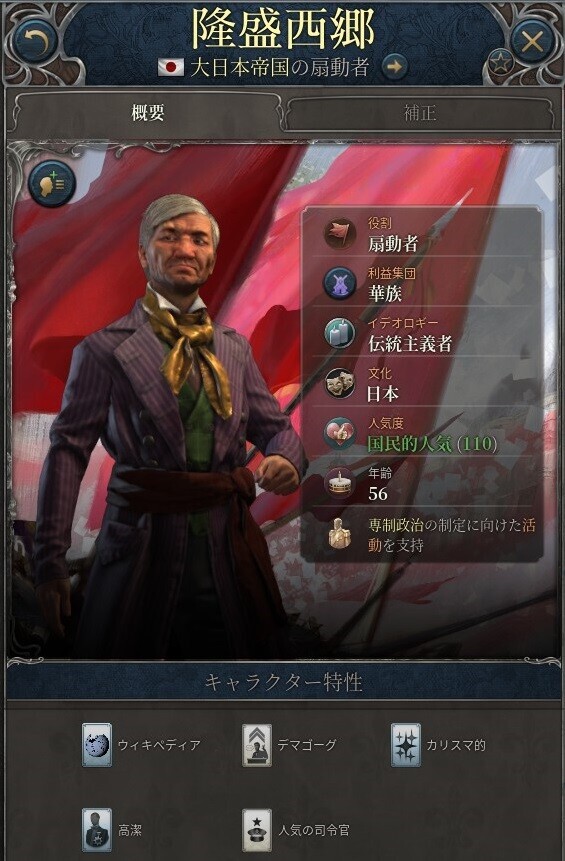Close the character panel
This screenshot has height=861, width=565.
532,42
